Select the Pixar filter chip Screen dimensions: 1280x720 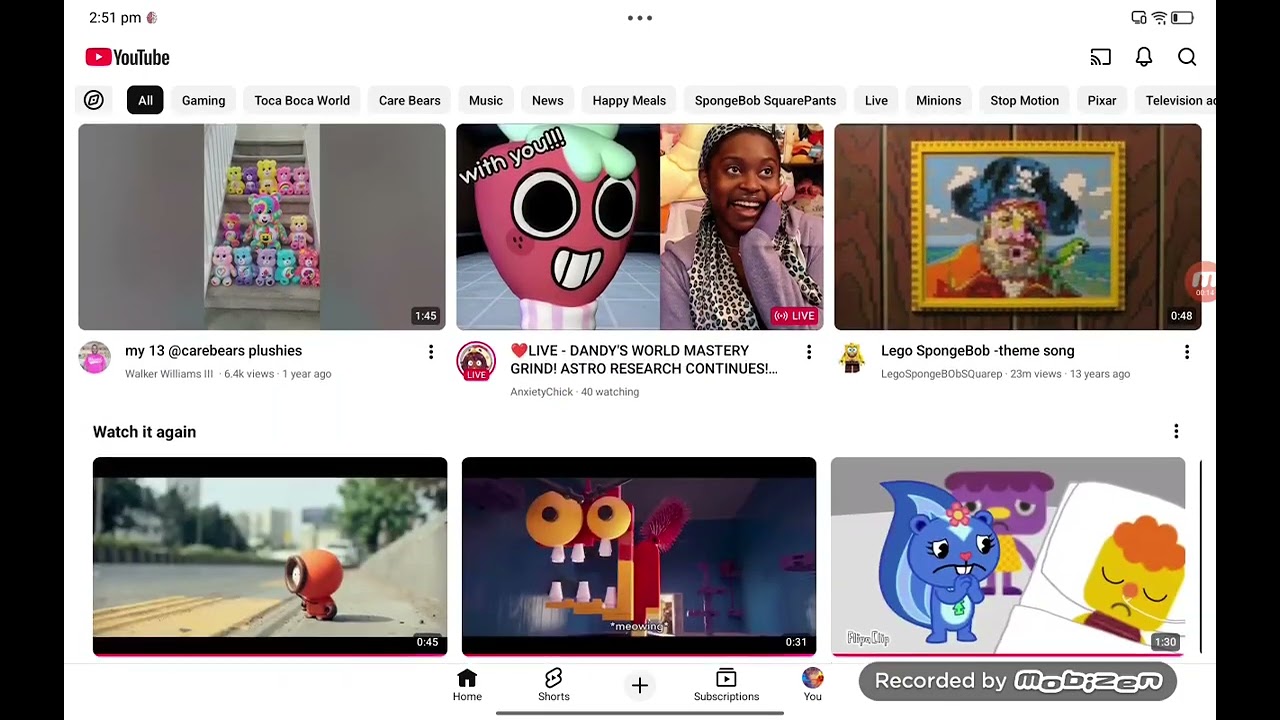(1102, 100)
